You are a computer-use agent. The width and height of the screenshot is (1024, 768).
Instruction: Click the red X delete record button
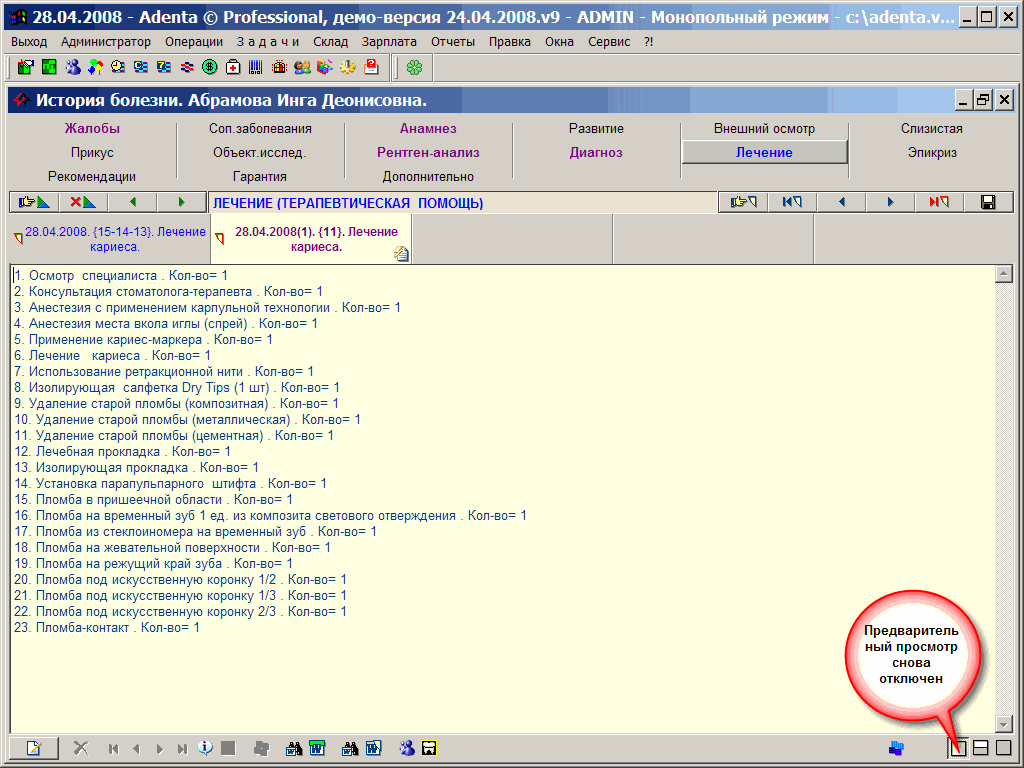(x=83, y=202)
